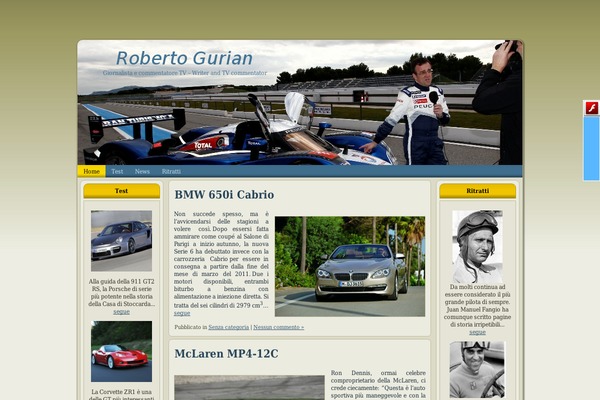Click the tagline 'Giornalista e commentatore TV'

[x=145, y=73]
